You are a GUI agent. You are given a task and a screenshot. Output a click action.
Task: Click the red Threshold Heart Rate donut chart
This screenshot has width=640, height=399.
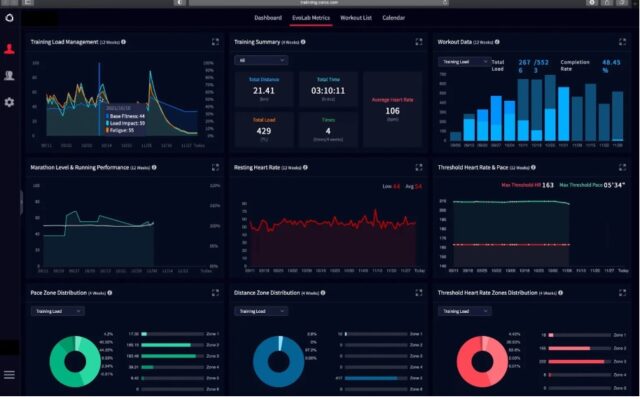click(482, 361)
